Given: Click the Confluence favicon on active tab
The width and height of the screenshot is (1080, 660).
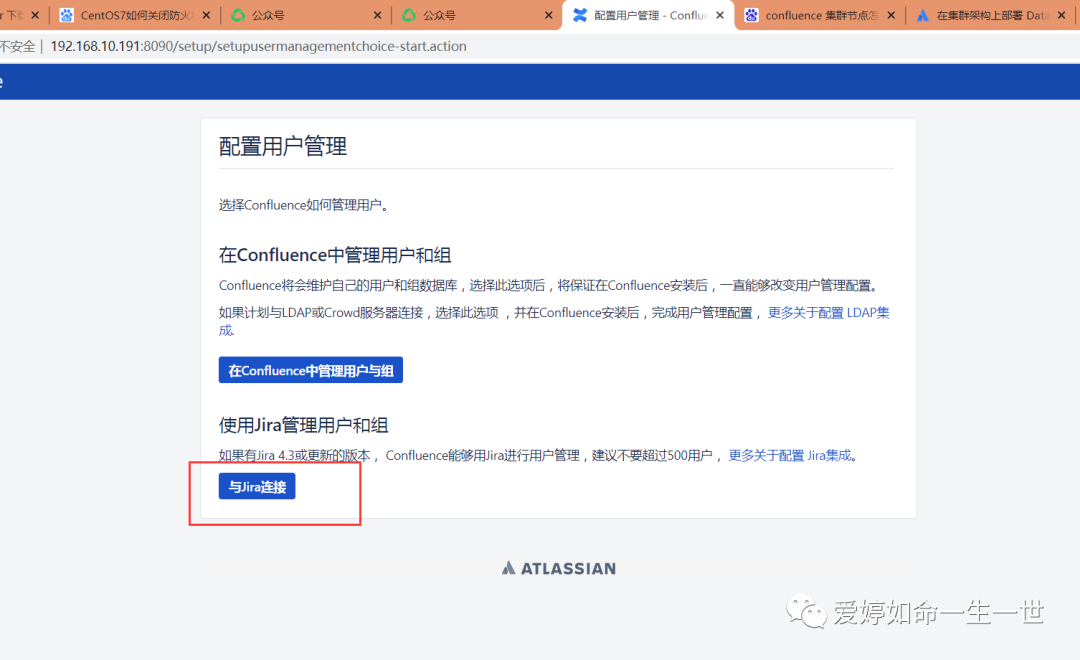Looking at the screenshot, I should click(x=580, y=15).
